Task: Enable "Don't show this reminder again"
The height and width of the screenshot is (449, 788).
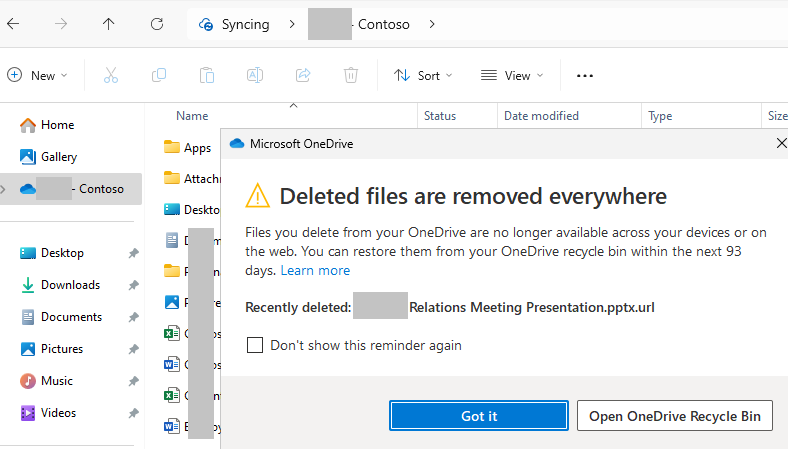Action: coord(255,345)
